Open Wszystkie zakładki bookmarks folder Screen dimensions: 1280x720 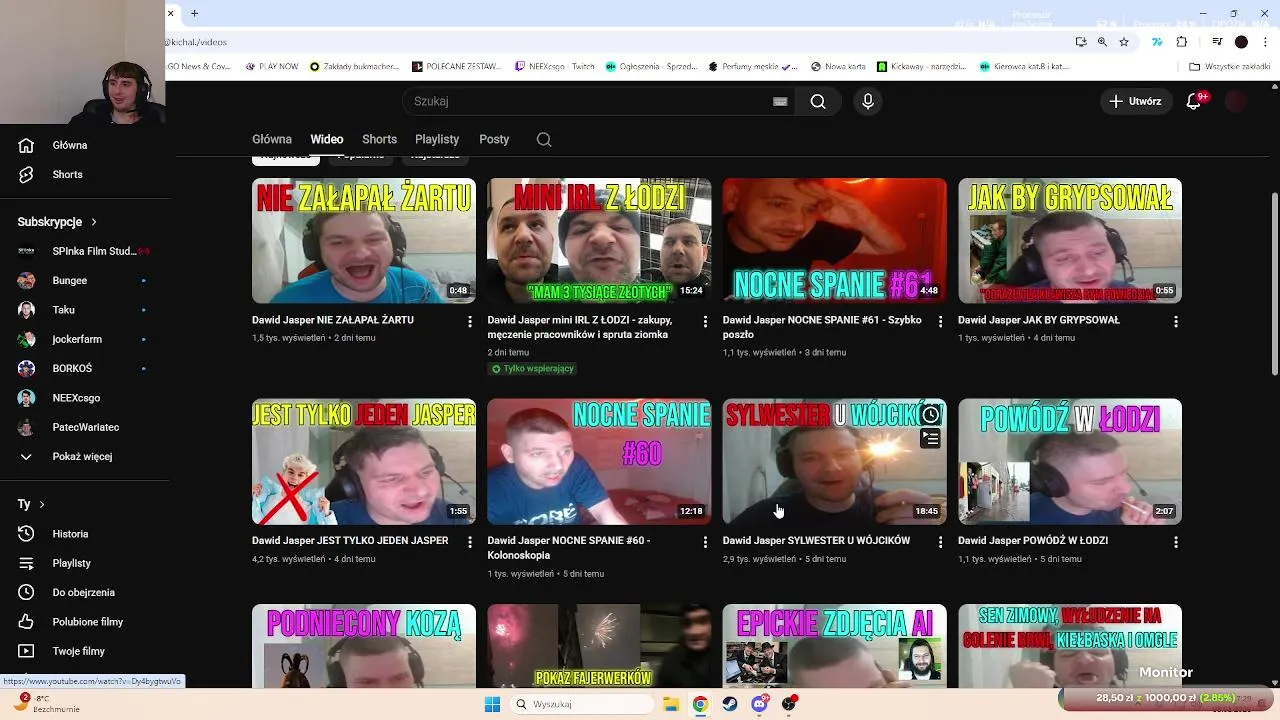click(1229, 67)
